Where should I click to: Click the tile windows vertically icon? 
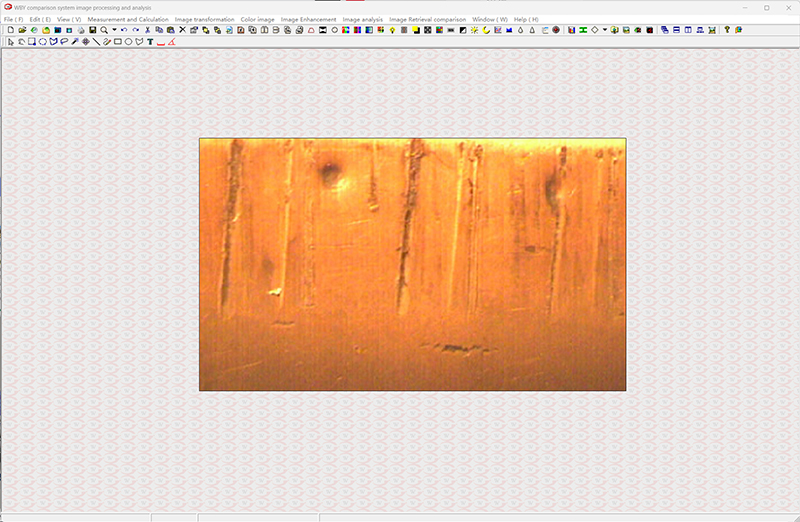pos(688,30)
